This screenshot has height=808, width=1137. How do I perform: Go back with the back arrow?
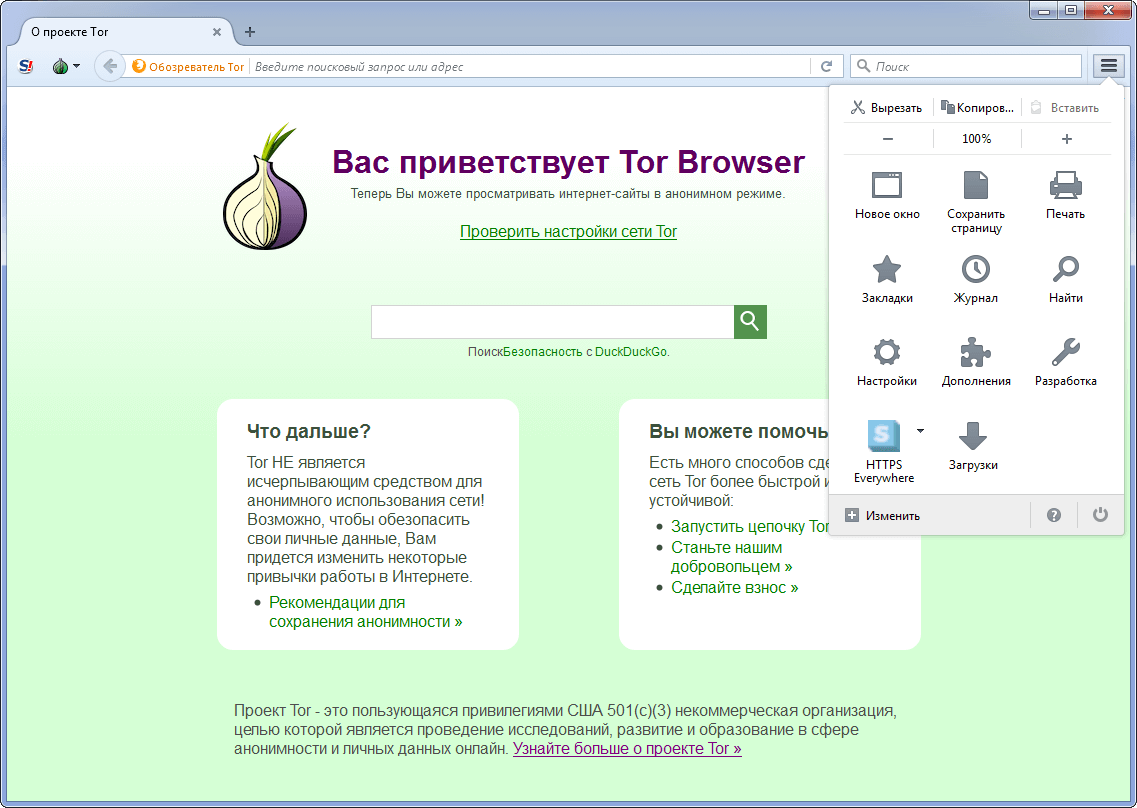(109, 66)
